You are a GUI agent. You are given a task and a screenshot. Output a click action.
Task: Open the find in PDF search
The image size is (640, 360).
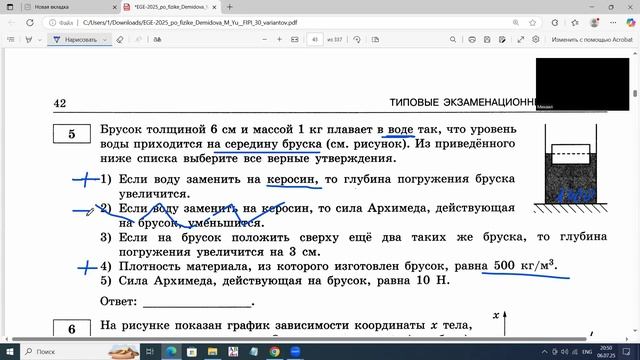click(453, 40)
